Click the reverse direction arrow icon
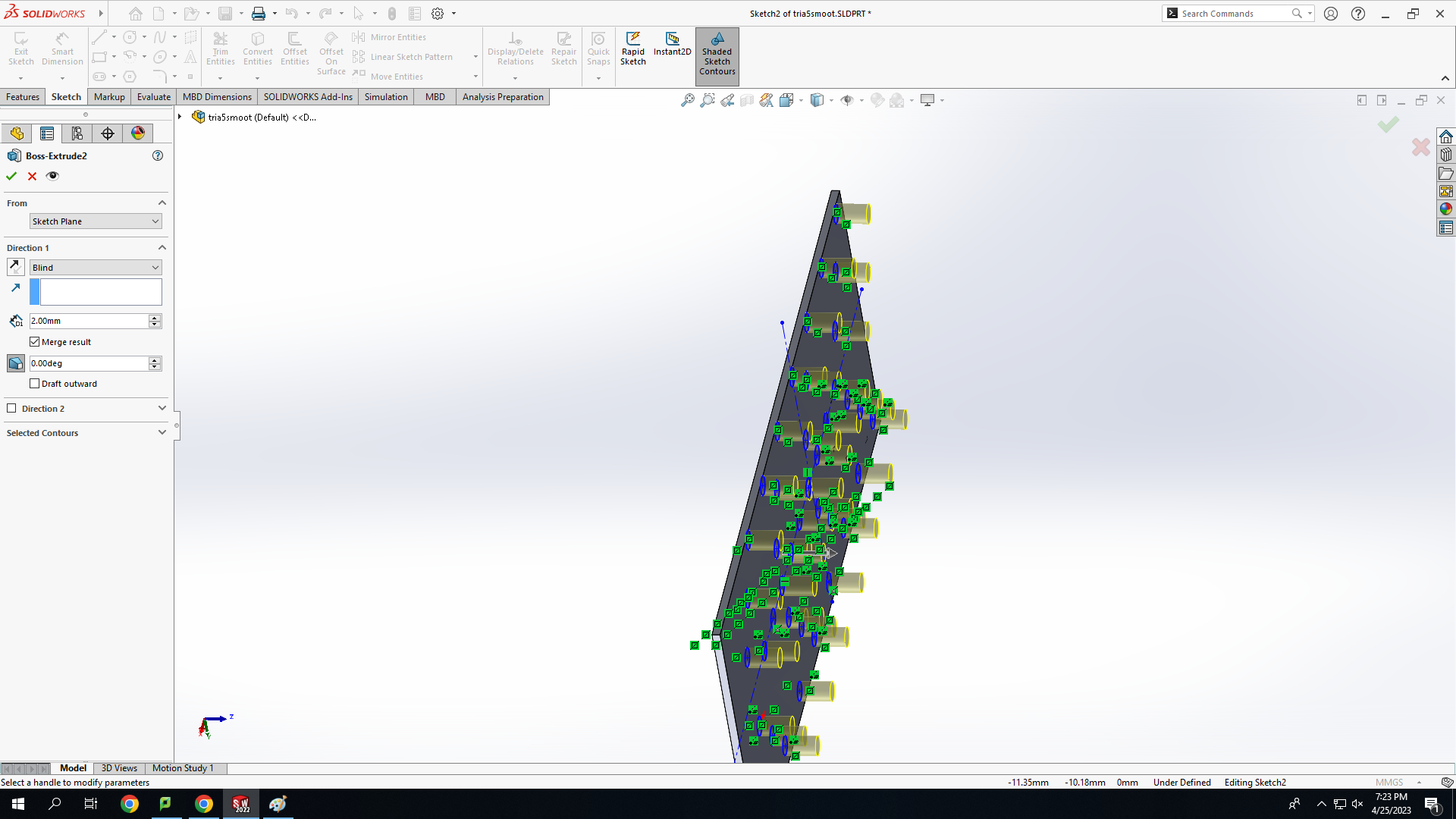1456x819 pixels. coord(15,267)
